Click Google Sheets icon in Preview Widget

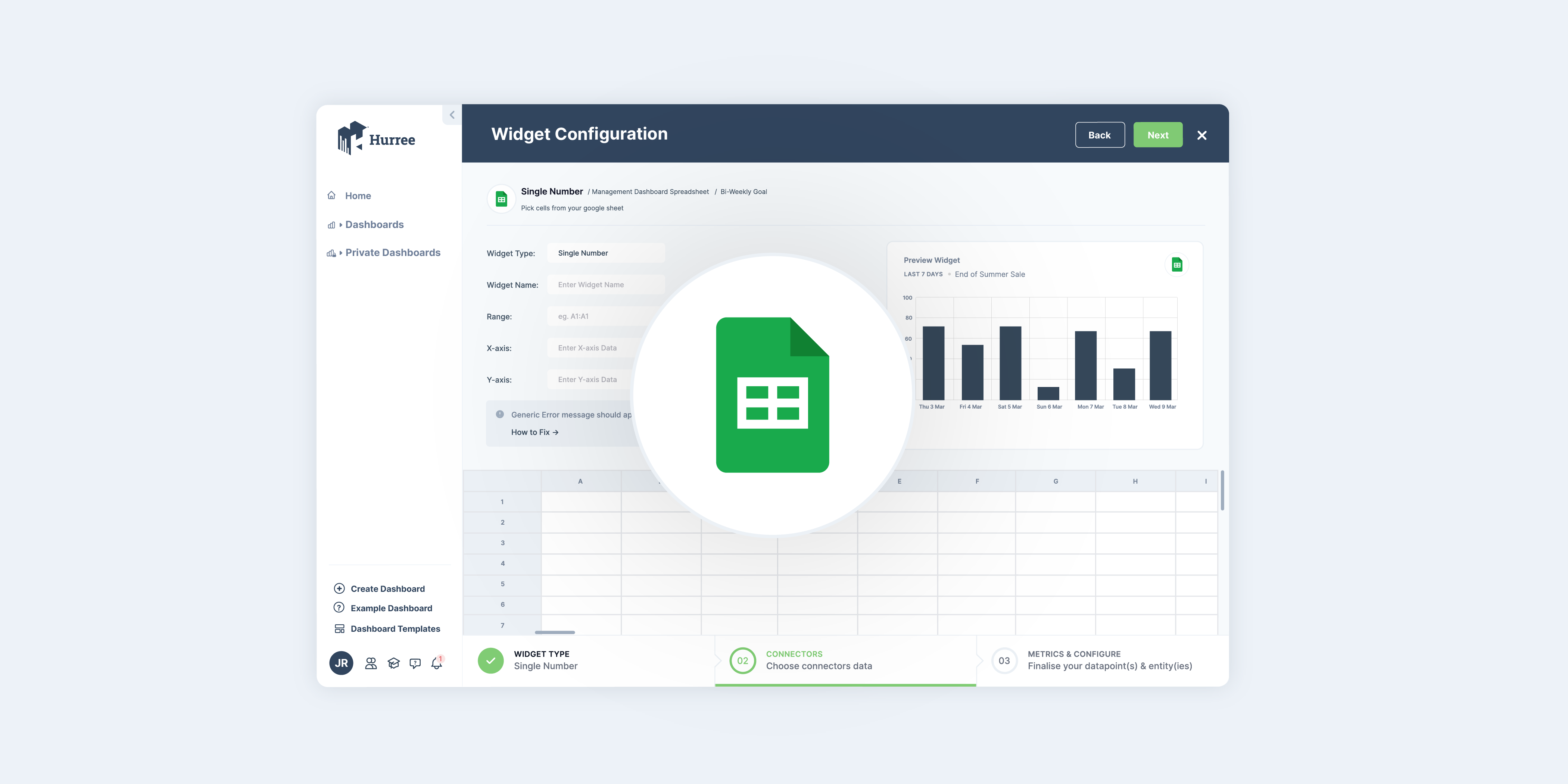click(x=1176, y=265)
